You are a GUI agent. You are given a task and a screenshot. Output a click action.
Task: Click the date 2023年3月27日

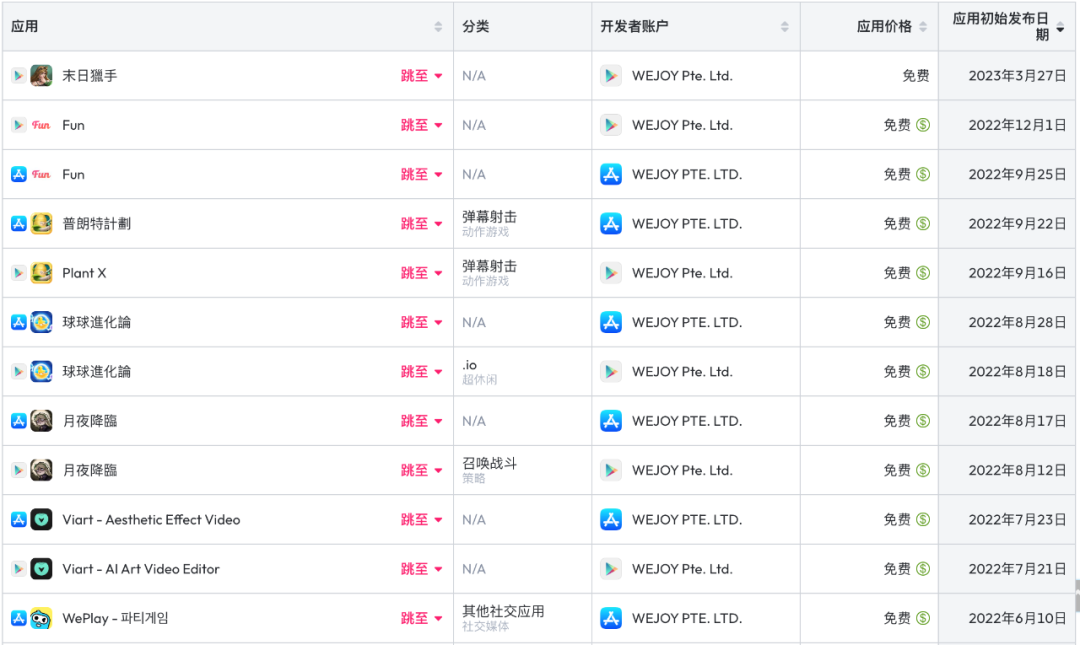[x=1017, y=76]
